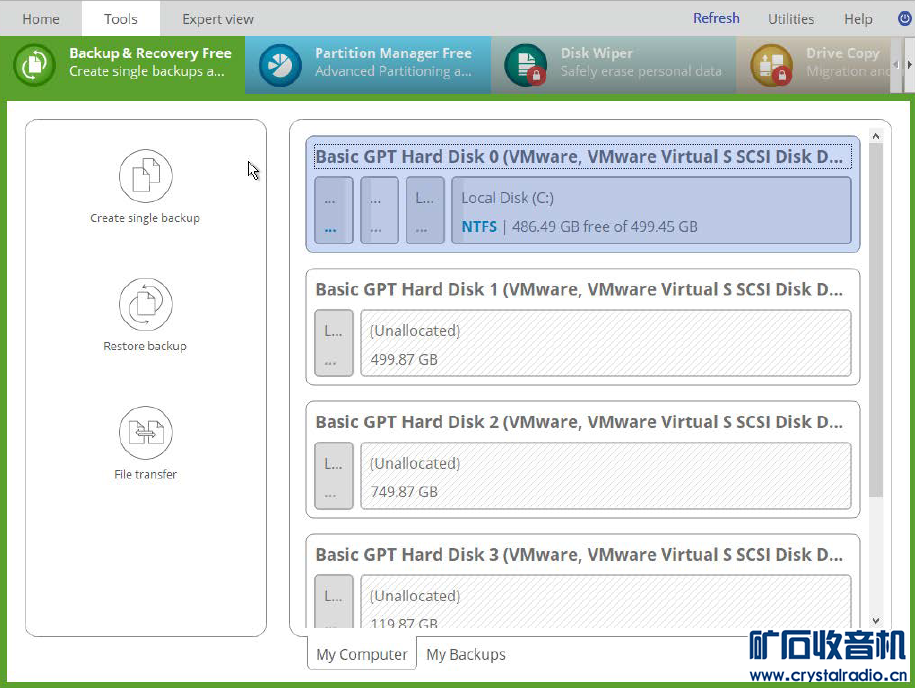Open Disk Wiper tile title
This screenshot has width=915, height=688.
point(596,53)
